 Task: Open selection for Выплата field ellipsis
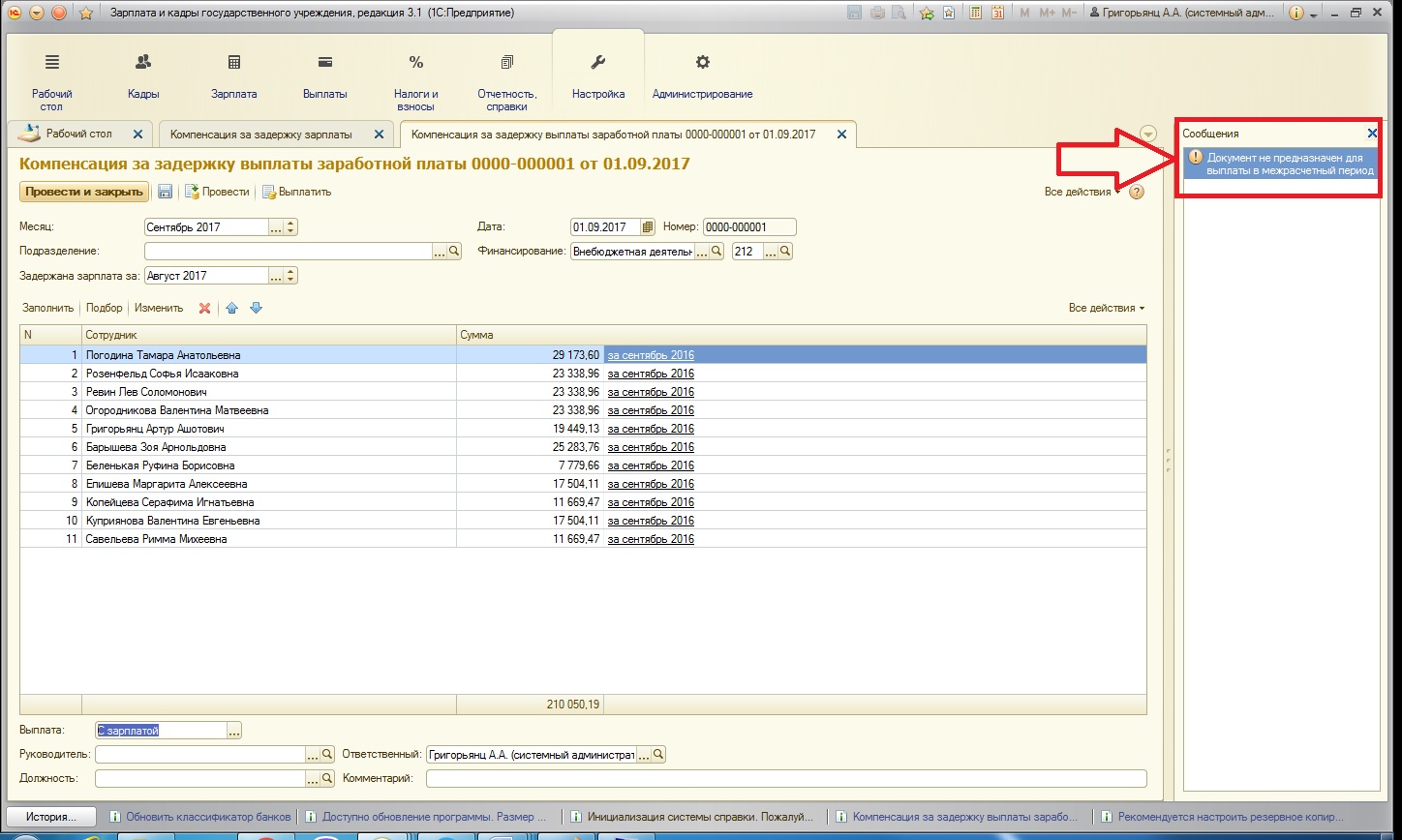click(x=234, y=731)
